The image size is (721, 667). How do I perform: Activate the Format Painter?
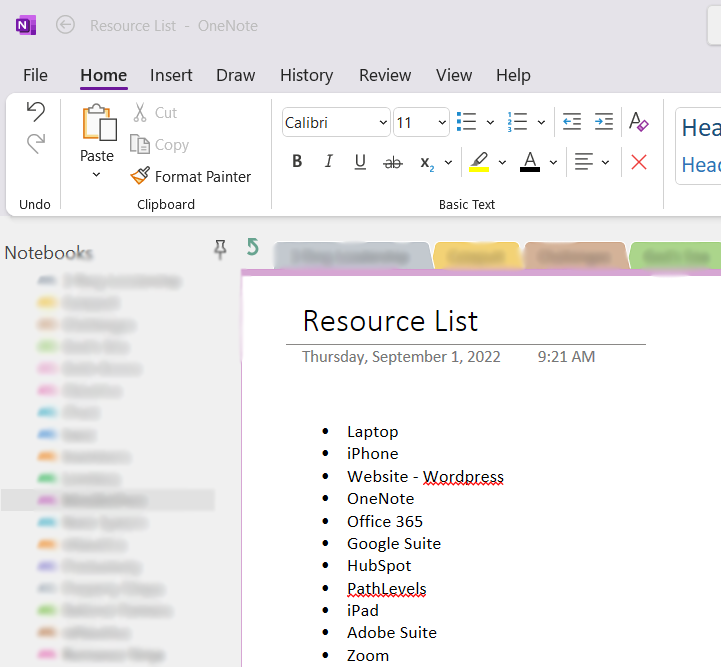(x=190, y=176)
